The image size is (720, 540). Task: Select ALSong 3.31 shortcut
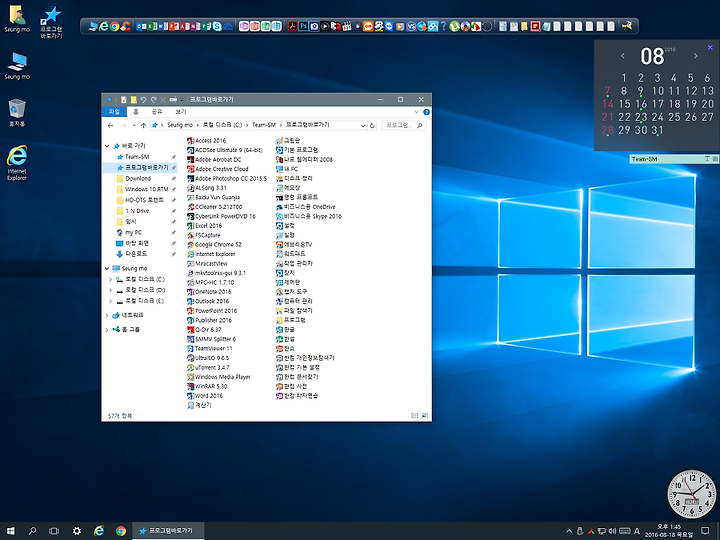(x=207, y=188)
